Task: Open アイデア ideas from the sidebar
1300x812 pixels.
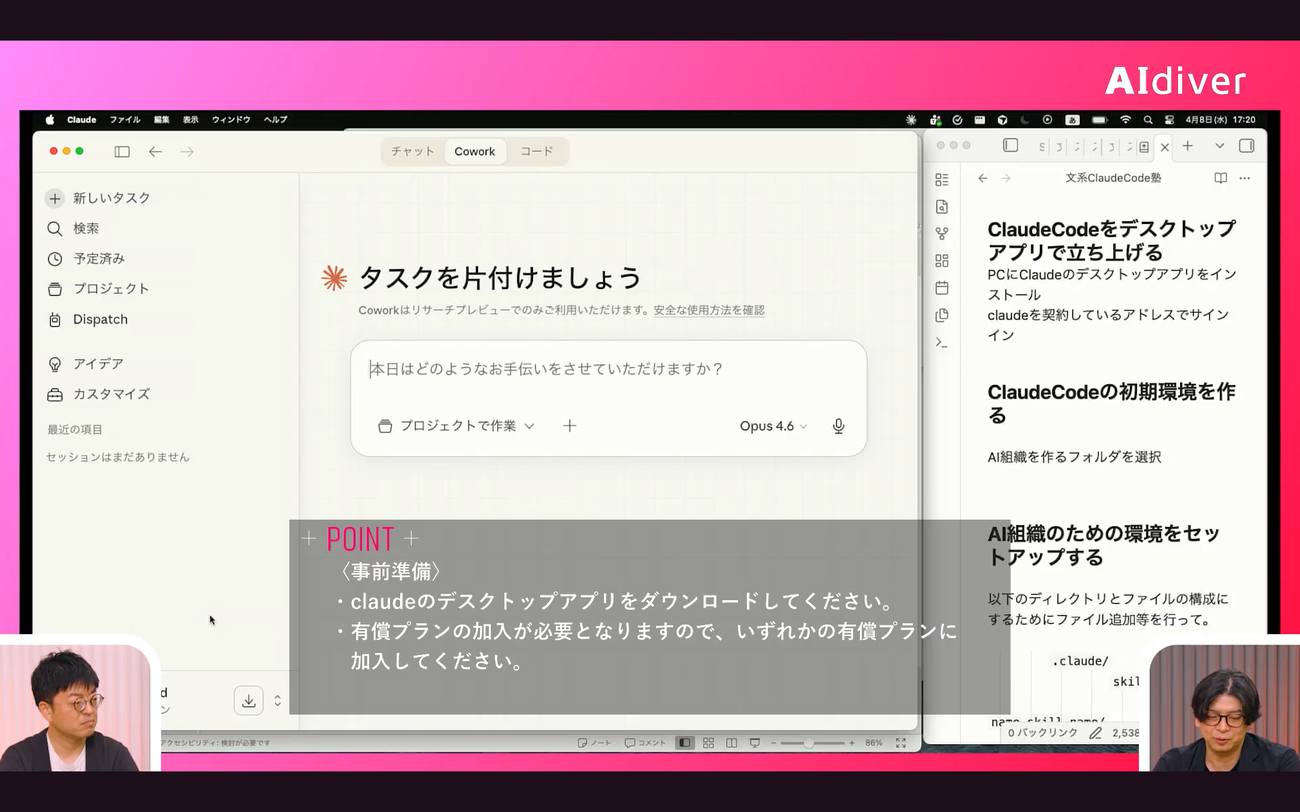Action: (x=97, y=364)
